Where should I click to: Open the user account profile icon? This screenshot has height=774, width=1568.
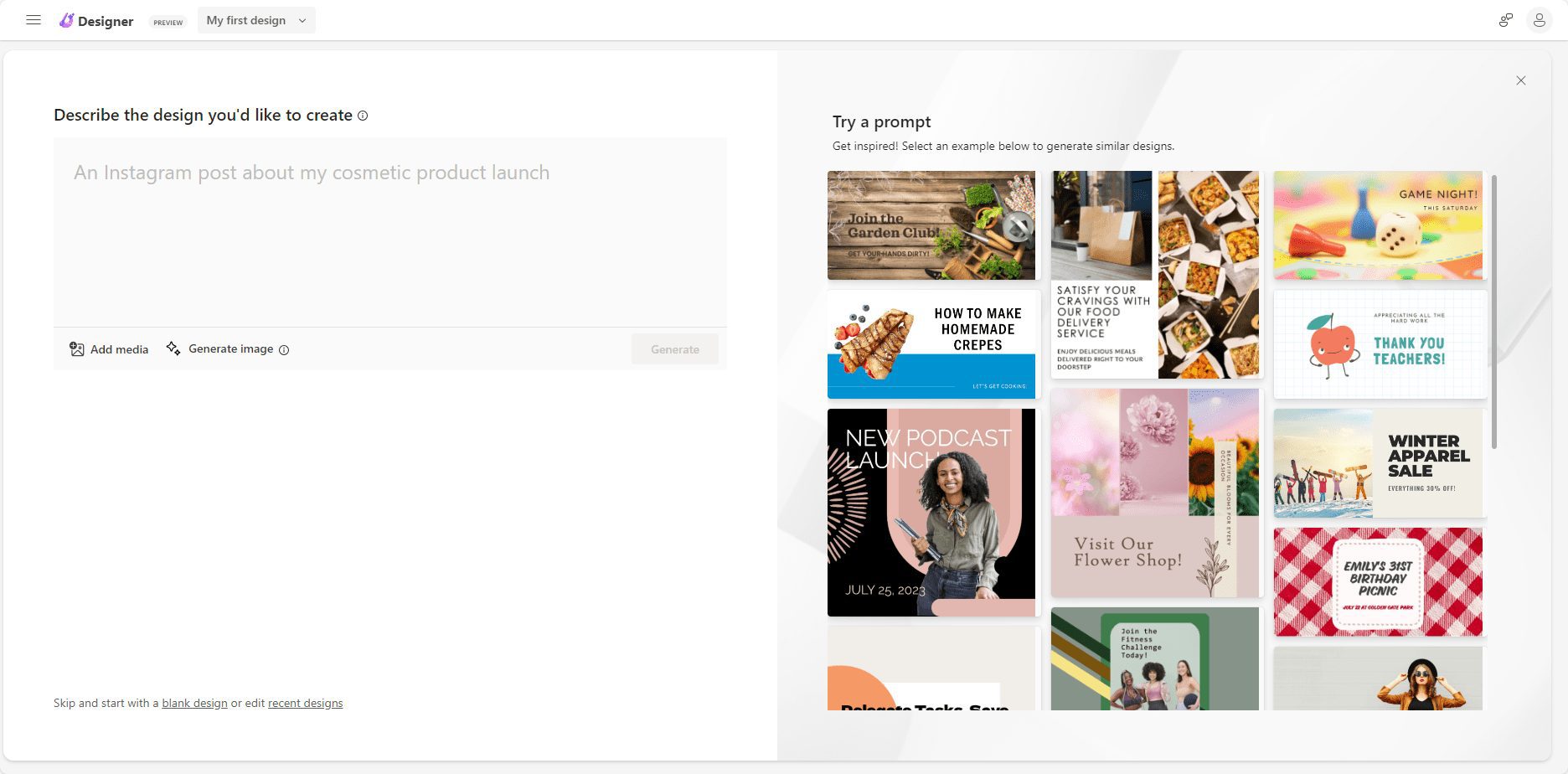click(1540, 20)
